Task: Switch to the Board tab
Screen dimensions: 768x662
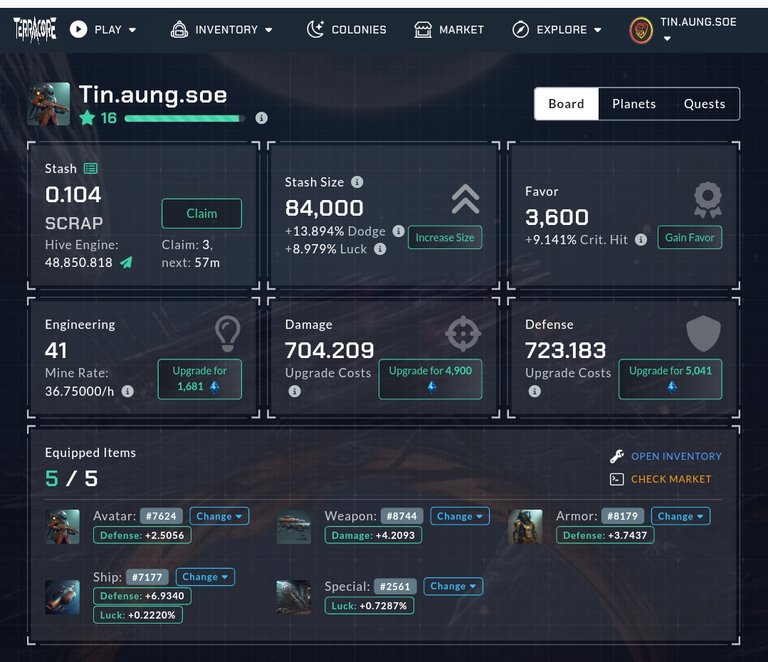Action: click(566, 104)
